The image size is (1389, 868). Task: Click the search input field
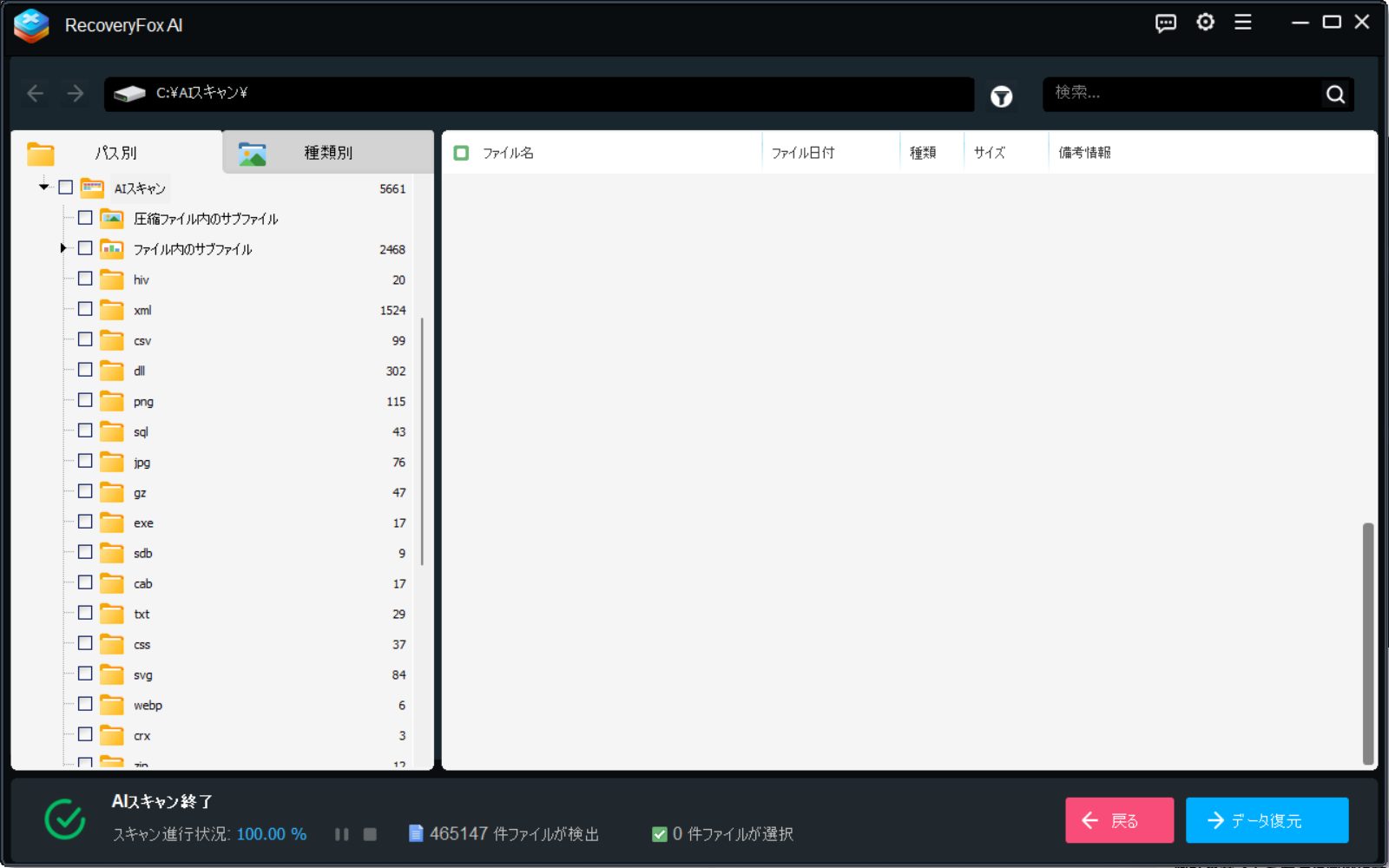1185,94
